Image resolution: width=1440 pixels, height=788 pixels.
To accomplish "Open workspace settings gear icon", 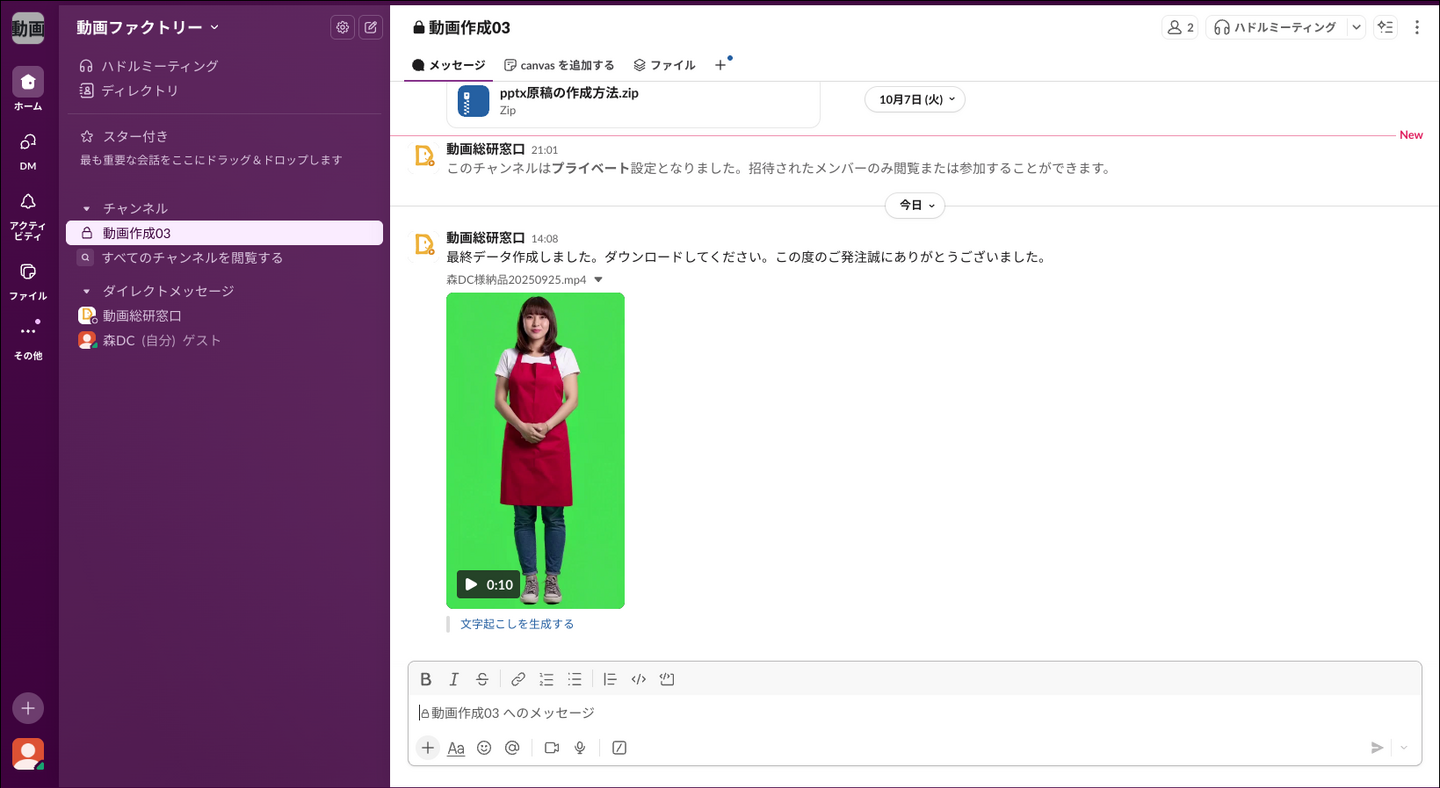I will pyautogui.click(x=342, y=27).
